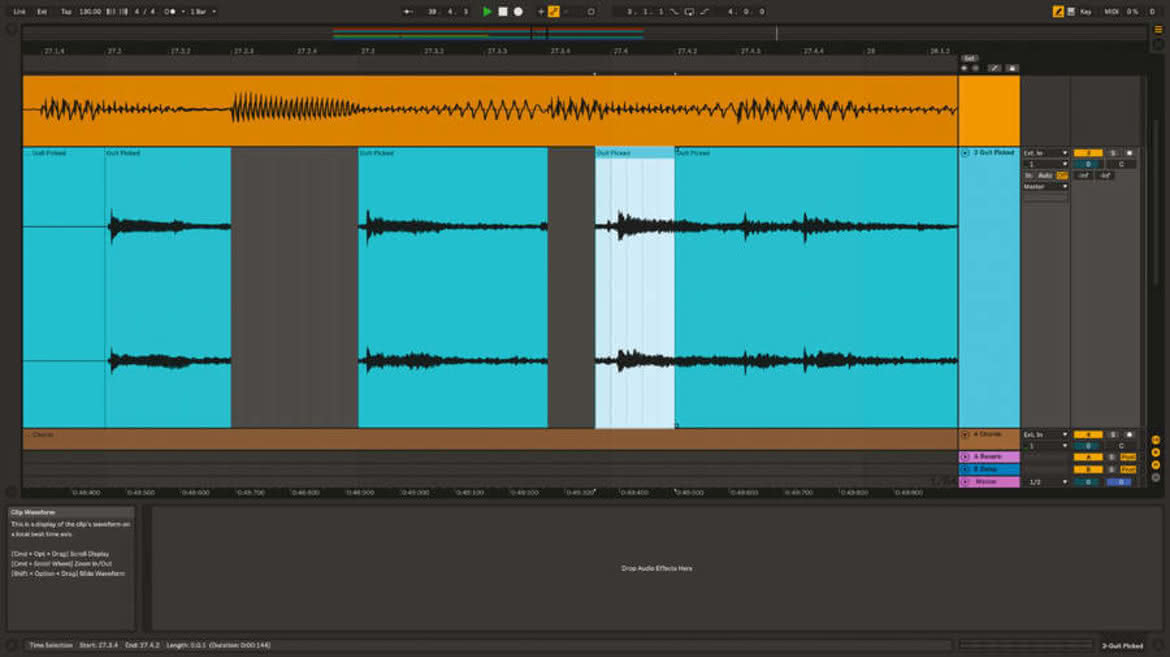Click the Set locator button
Image resolution: width=1170 pixels, height=657 pixels.
(x=969, y=58)
